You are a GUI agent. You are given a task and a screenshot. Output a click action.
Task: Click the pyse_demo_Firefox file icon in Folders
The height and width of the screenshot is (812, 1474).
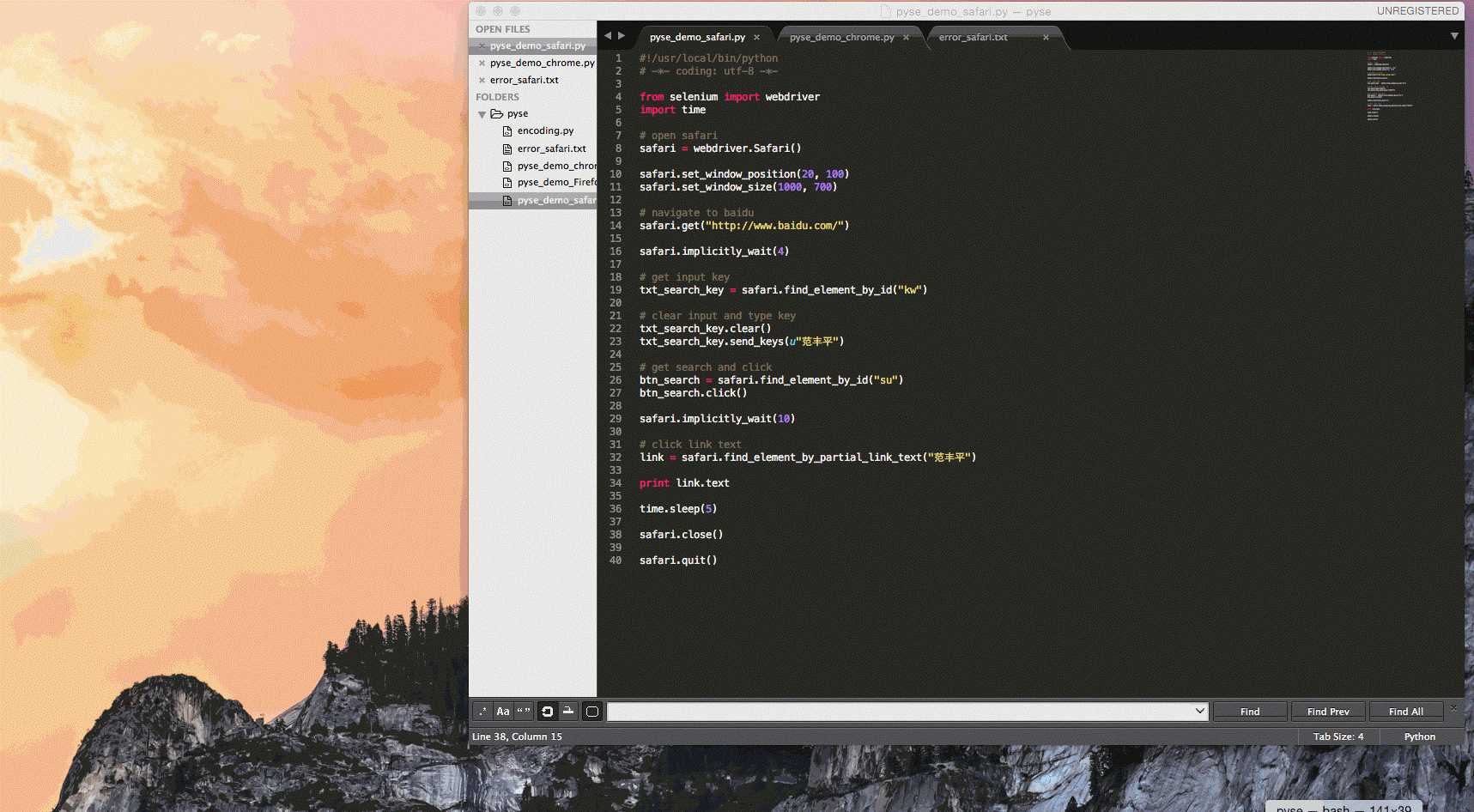(507, 183)
